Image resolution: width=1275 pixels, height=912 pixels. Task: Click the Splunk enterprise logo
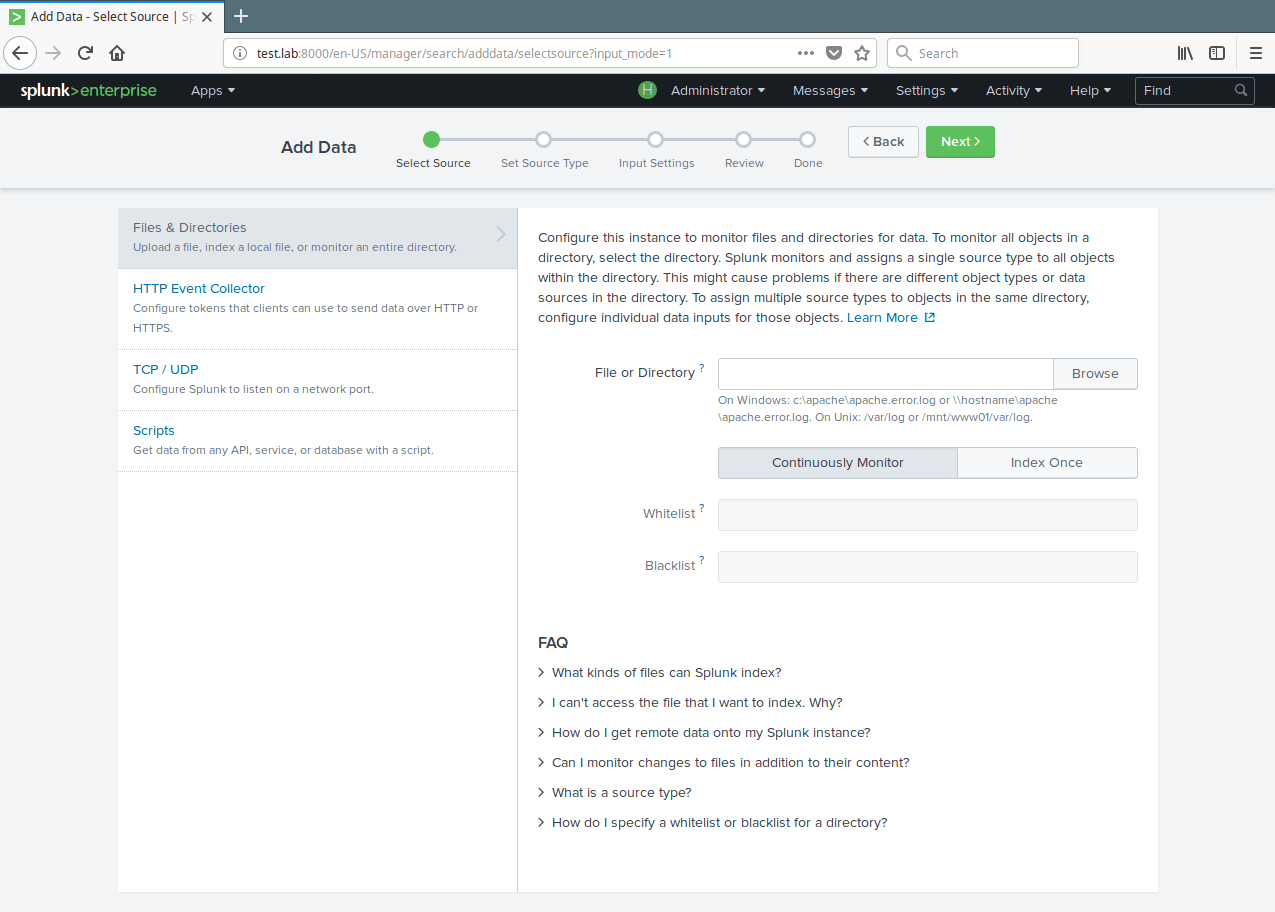(x=88, y=91)
